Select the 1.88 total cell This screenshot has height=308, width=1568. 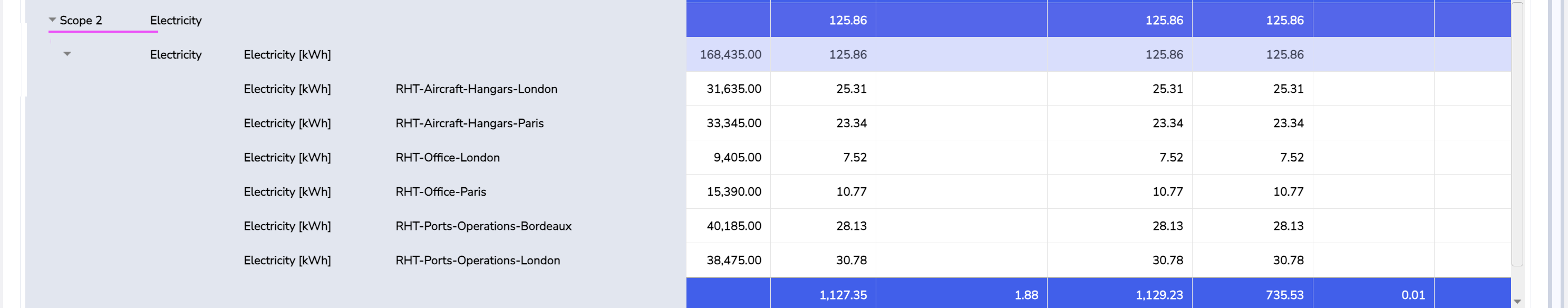tap(1025, 295)
